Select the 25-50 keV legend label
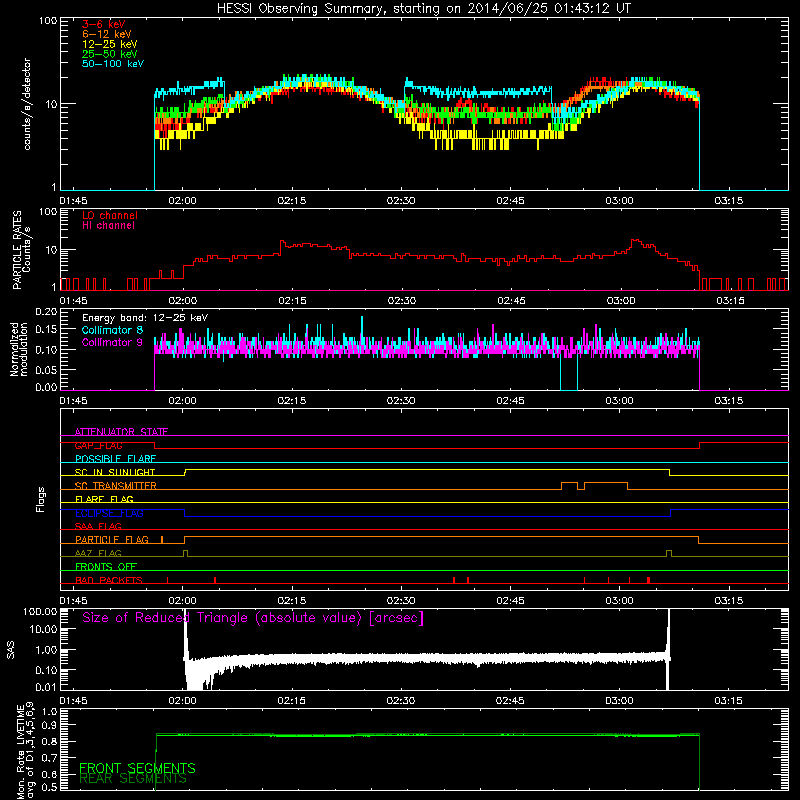 (x=110, y=54)
